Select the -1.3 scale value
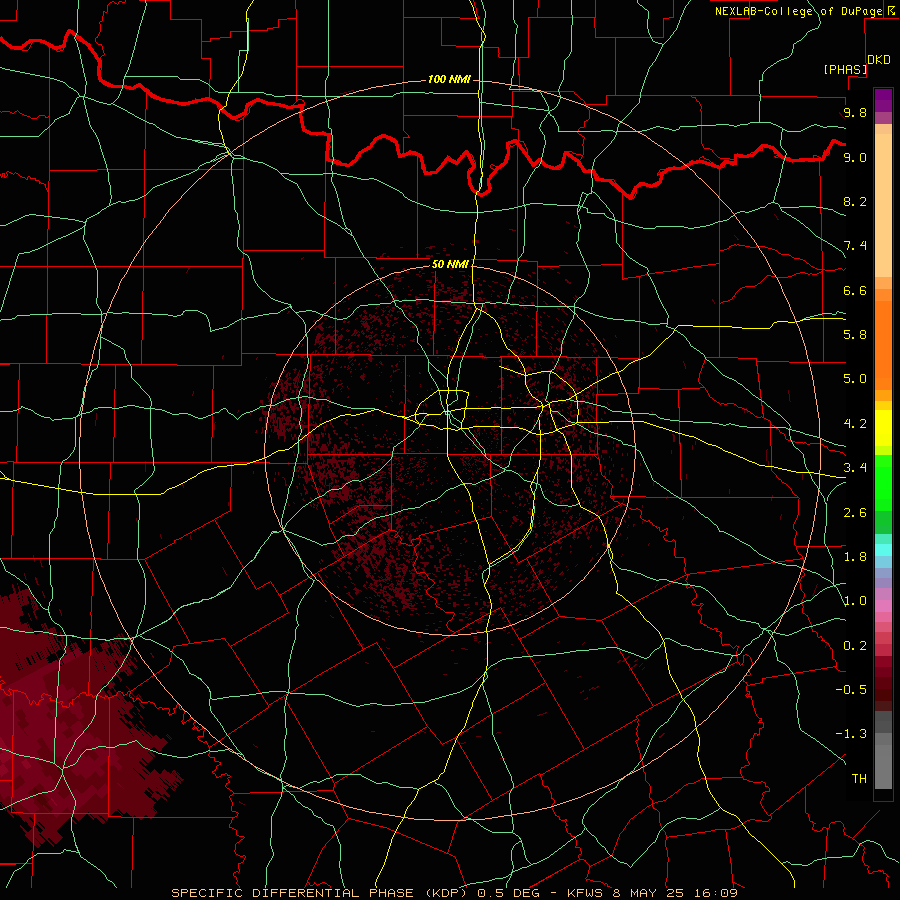This screenshot has width=900, height=900. click(x=851, y=734)
